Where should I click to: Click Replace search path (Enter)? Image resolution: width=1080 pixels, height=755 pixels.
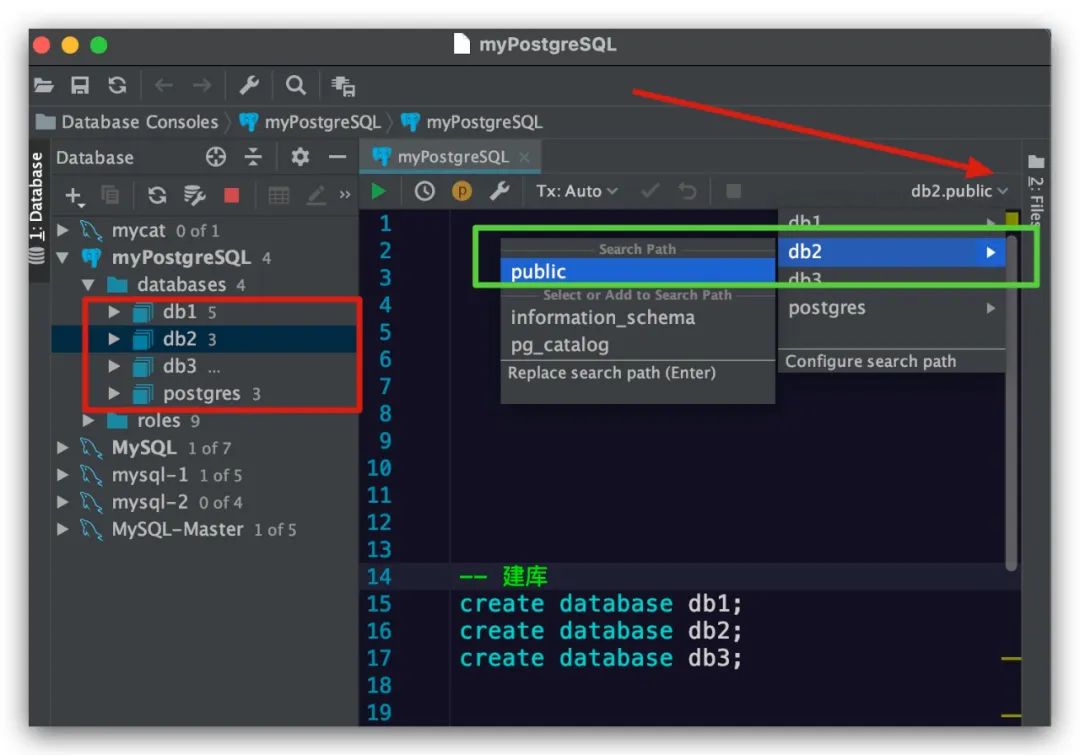tap(638, 373)
